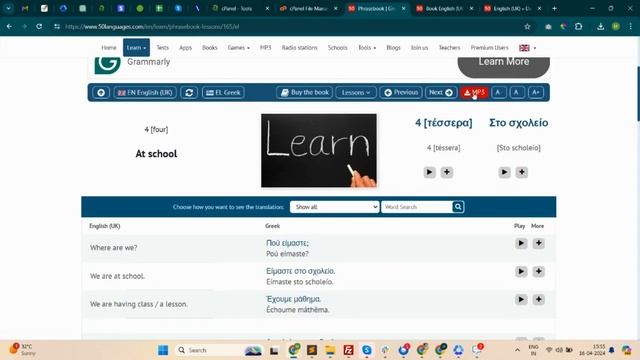
Task: Open the Join us page
Action: click(420, 48)
